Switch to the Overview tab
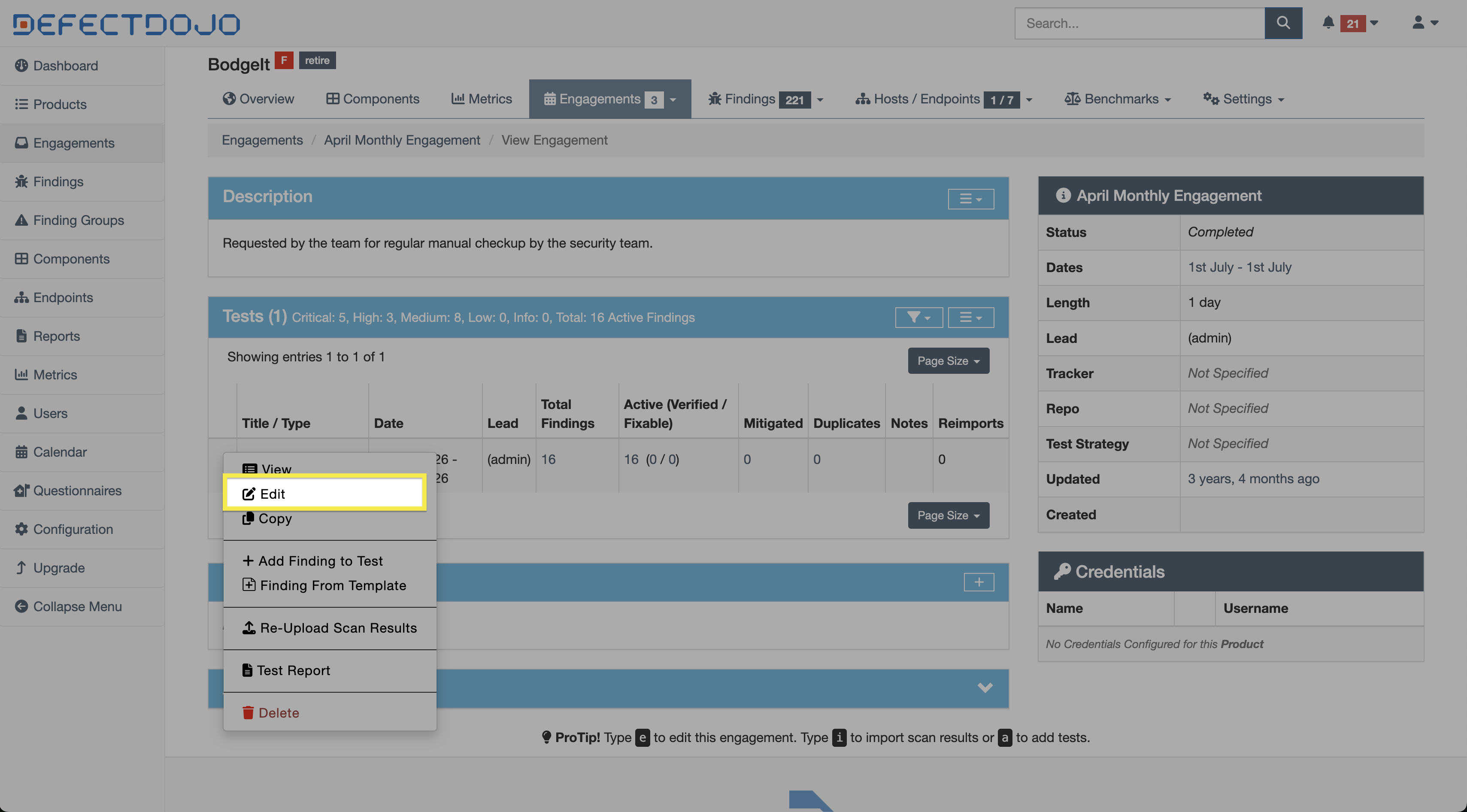1467x812 pixels. 258,99
